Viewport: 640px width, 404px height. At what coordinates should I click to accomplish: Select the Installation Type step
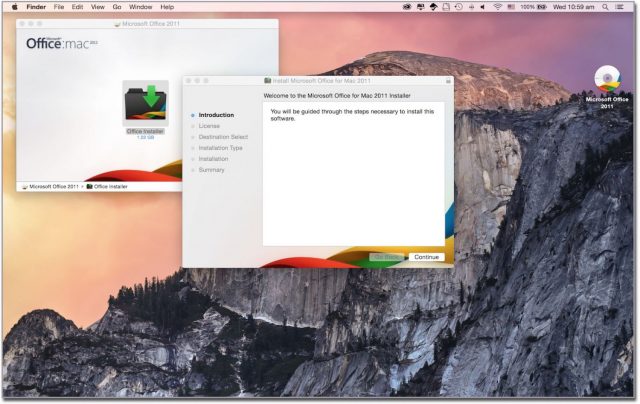point(220,148)
